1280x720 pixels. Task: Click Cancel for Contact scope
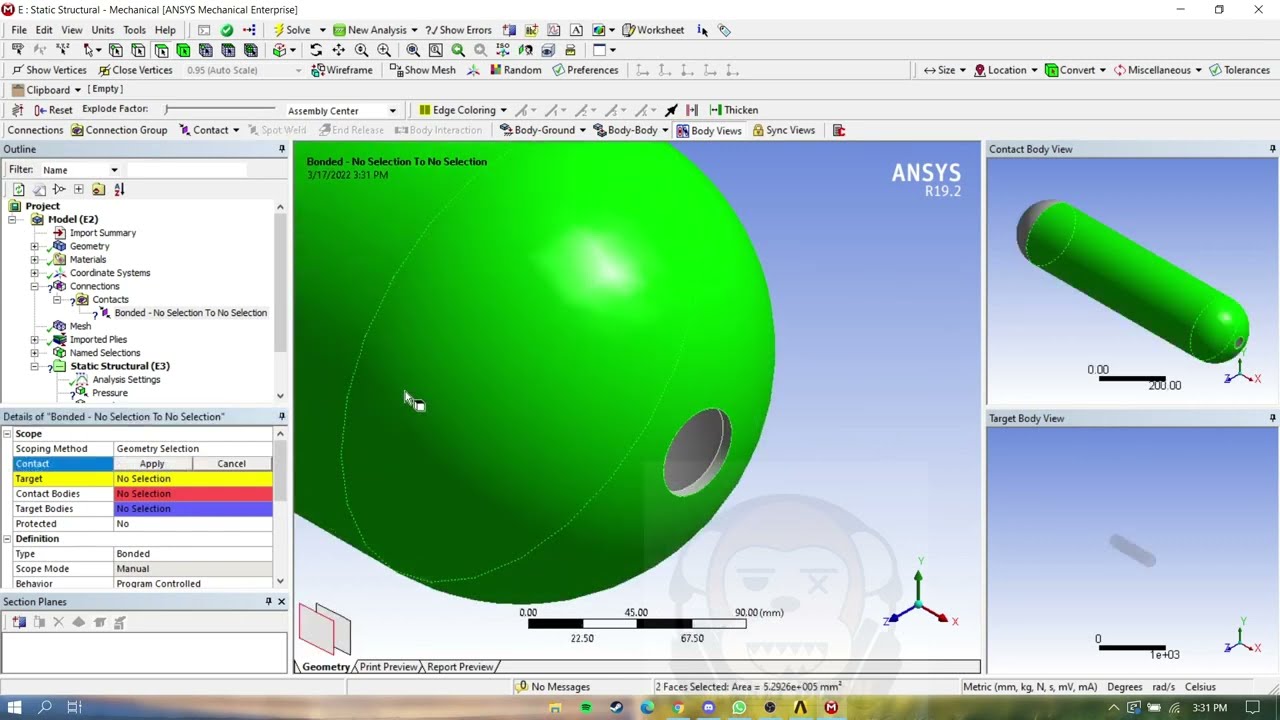(x=231, y=464)
